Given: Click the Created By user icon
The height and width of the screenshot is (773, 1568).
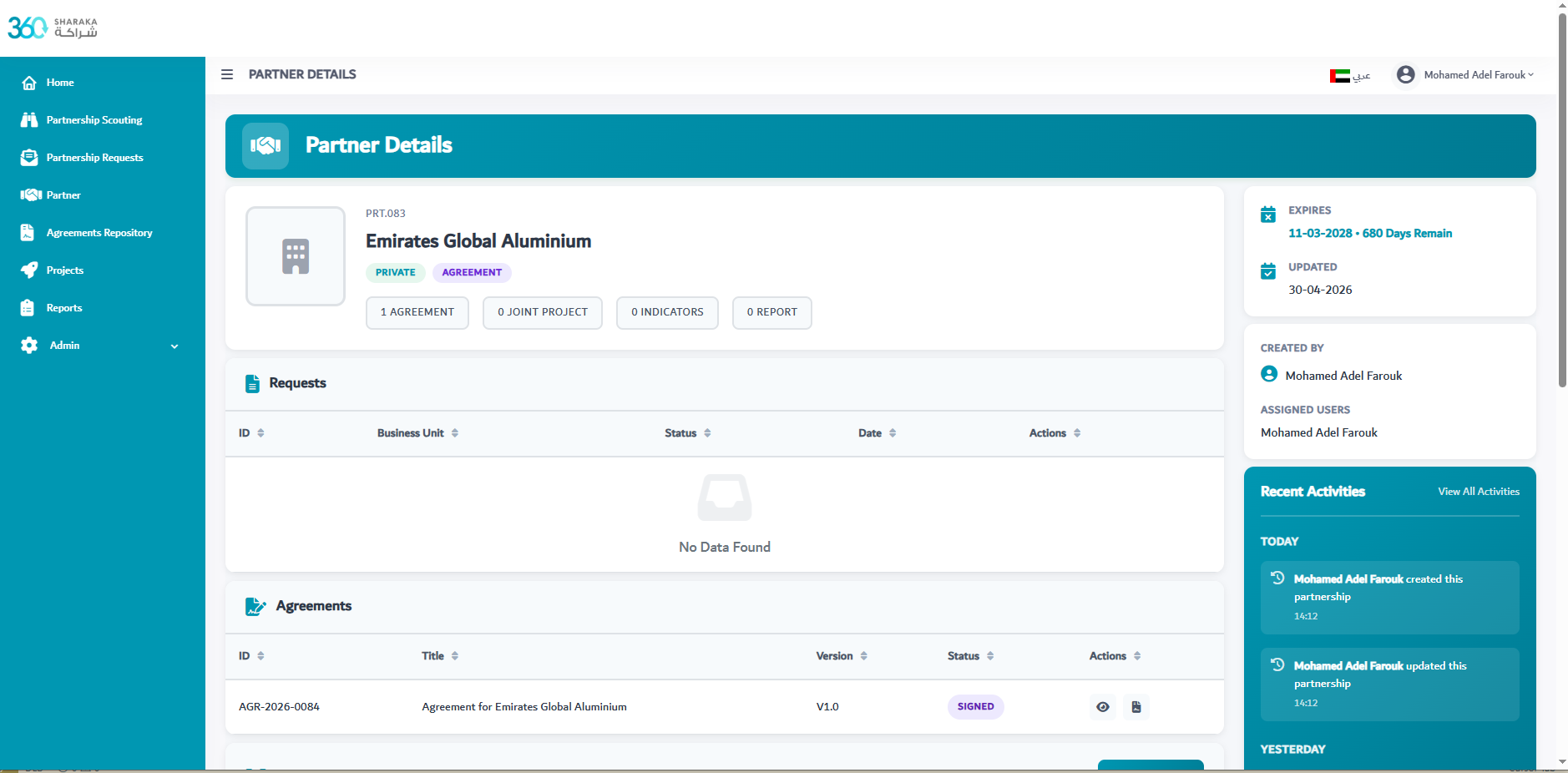Looking at the screenshot, I should pyautogui.click(x=1269, y=374).
